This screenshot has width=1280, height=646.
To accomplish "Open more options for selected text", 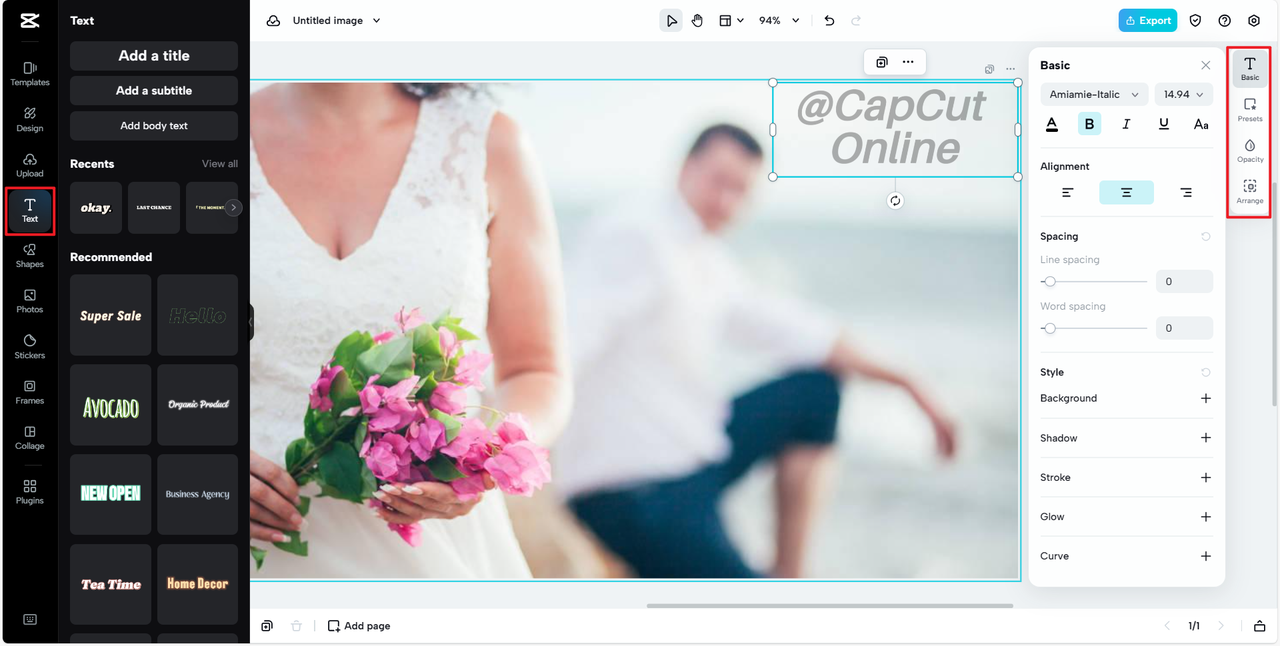I will coord(908,62).
